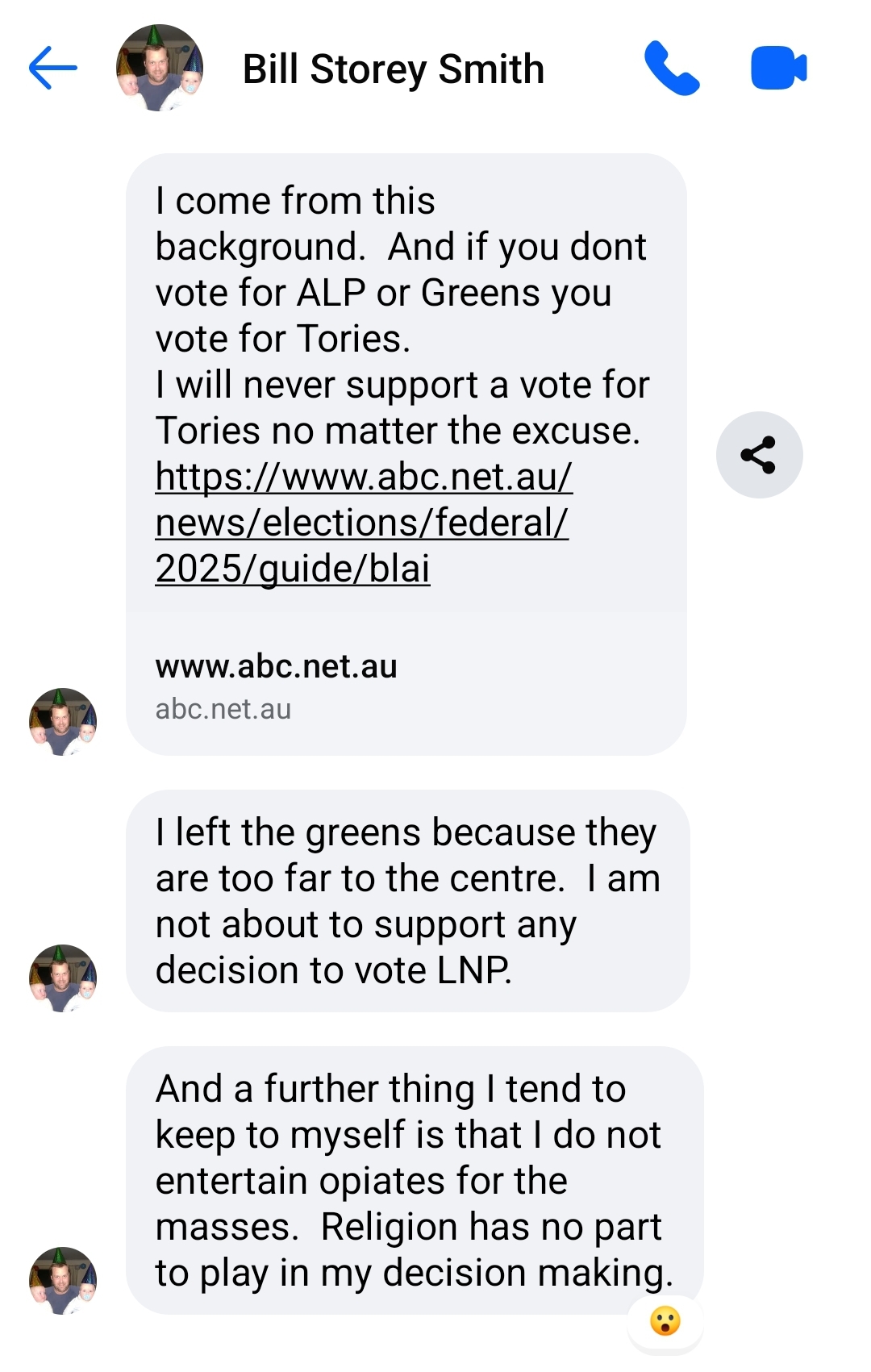Image resolution: width=871 pixels, height=1372 pixels.
Task: Select the 'never support a vote for Tories' text
Action: pyautogui.click(x=402, y=407)
